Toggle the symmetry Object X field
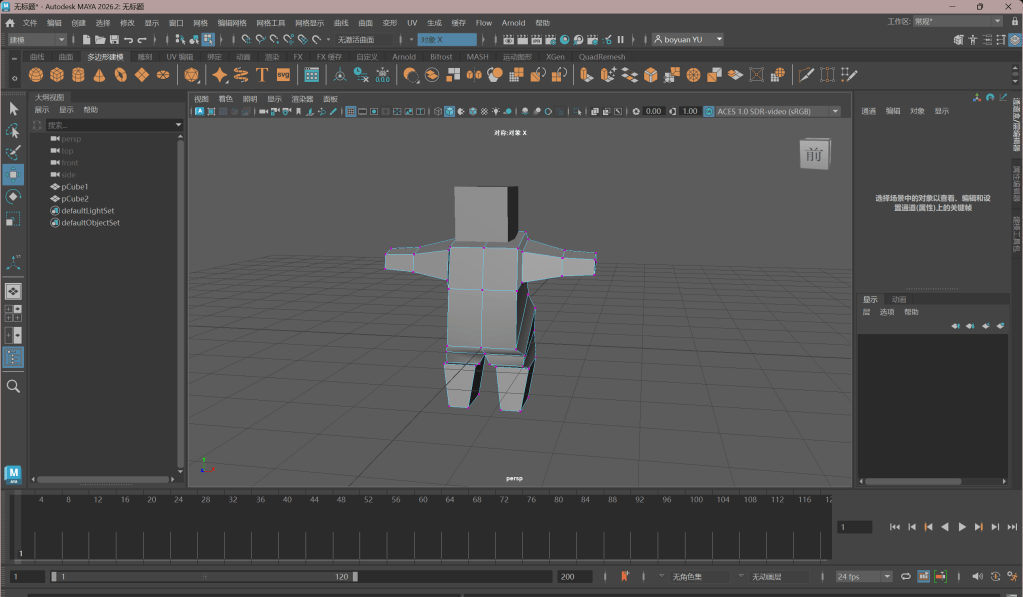Screen dimensions: 1023x597 pyautogui.click(x=446, y=40)
